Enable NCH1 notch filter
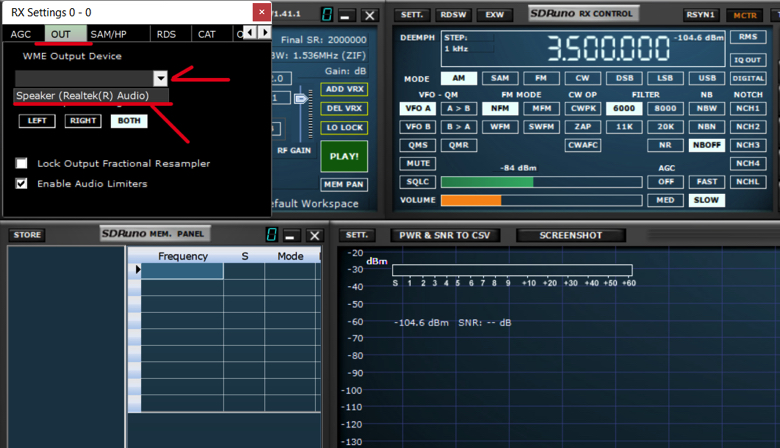This screenshot has height=448, width=780. (x=748, y=108)
